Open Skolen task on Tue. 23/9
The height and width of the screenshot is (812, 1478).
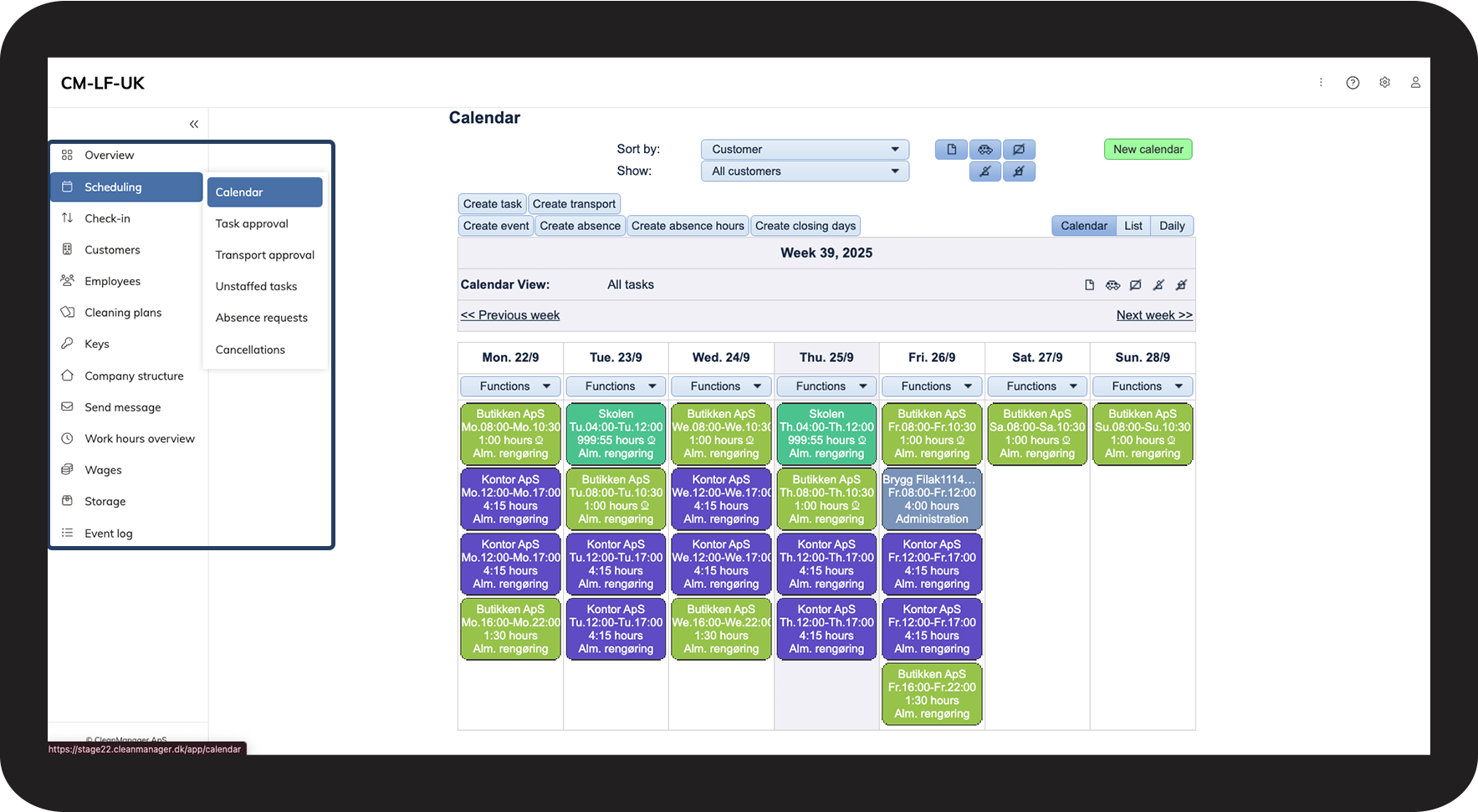pyautogui.click(x=616, y=434)
